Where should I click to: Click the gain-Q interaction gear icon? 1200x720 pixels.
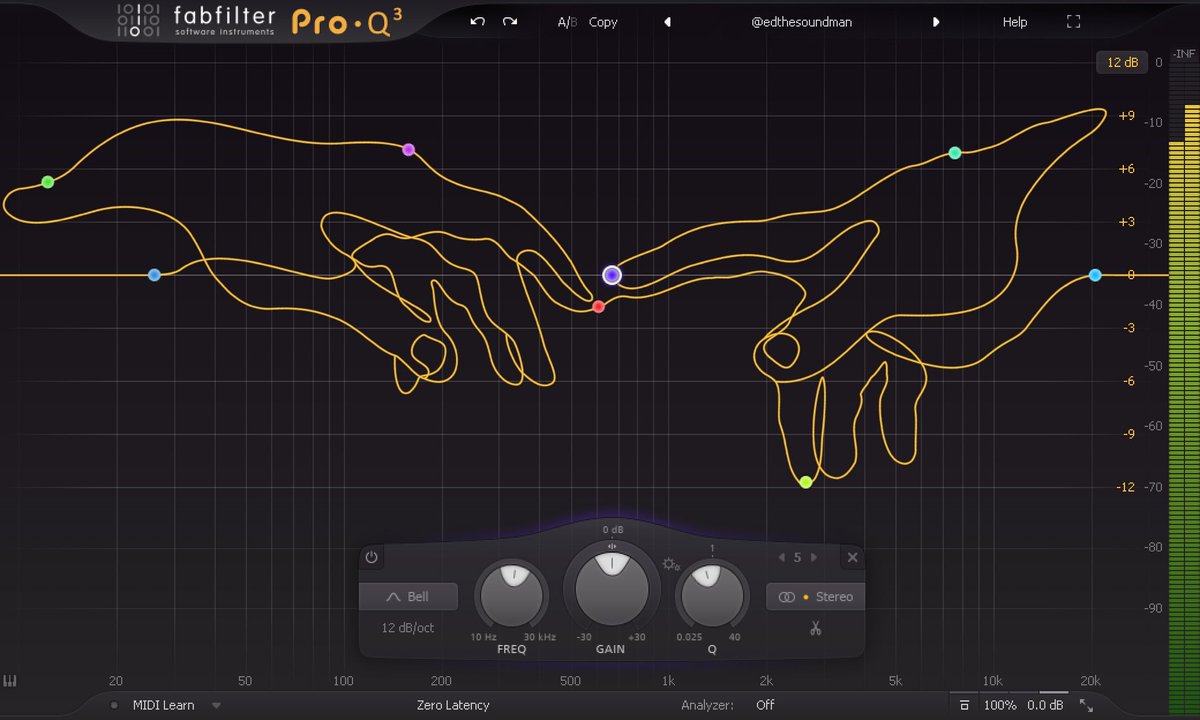670,565
